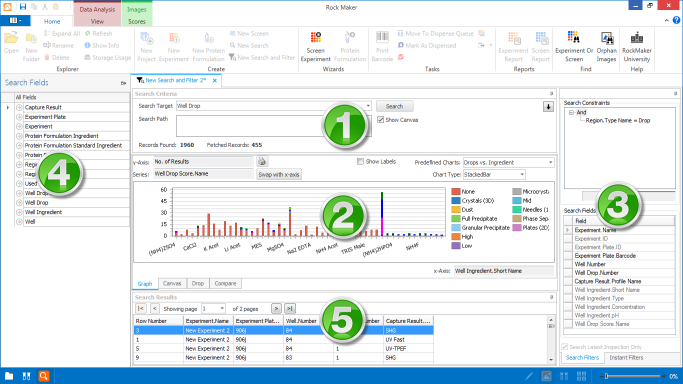Toggle checkbox for Well Ingredient pH field
The image size is (683, 384).
[x=568, y=316]
